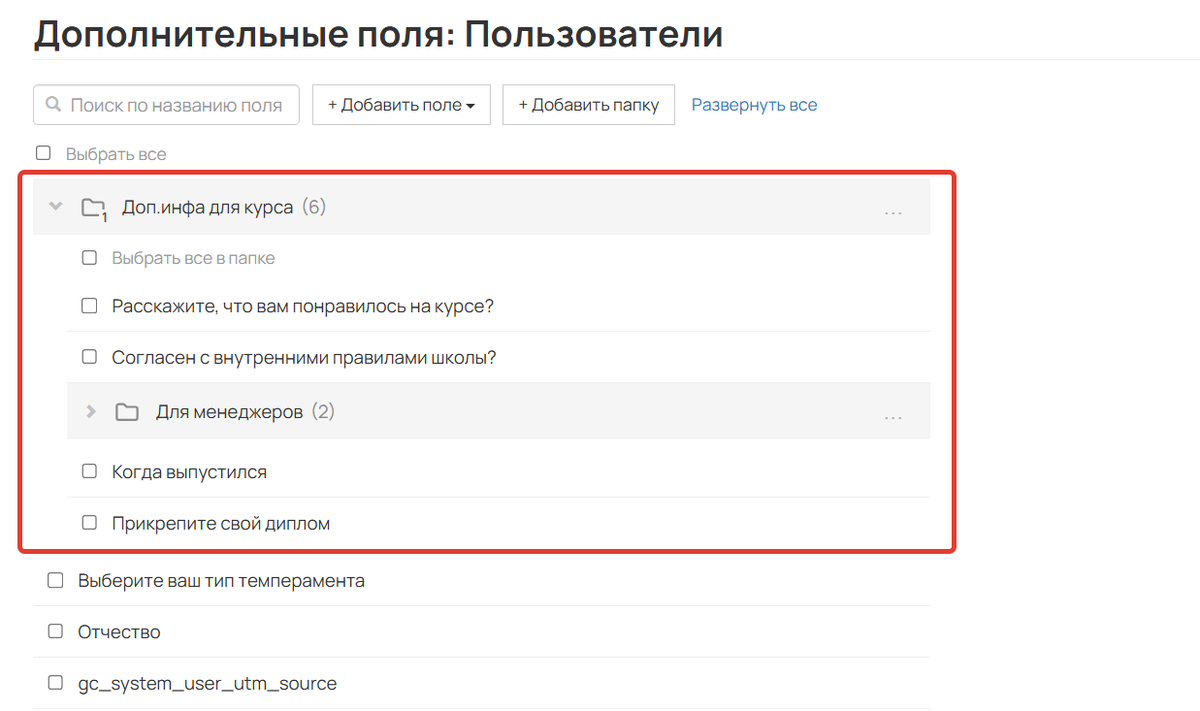Viewport: 1200px width, 711px height.
Task: Open the Выберите ваш тип темперамента field
Action: (x=221, y=580)
